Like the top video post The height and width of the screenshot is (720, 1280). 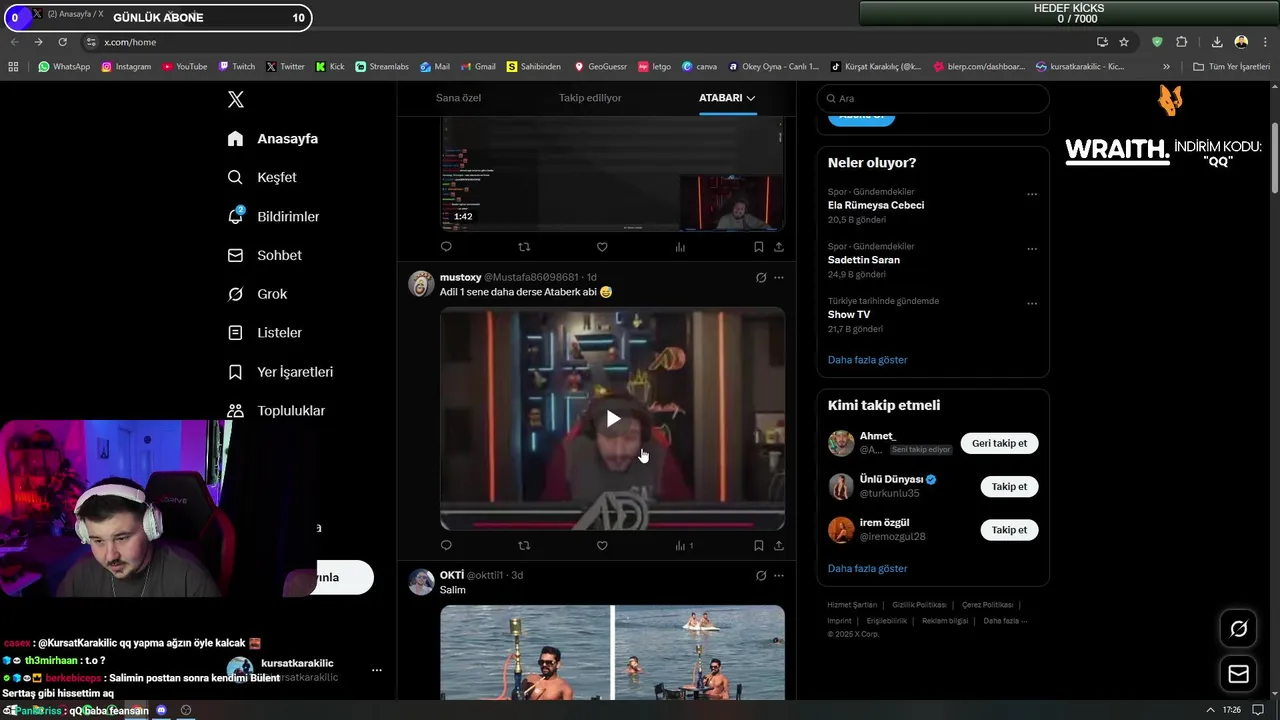602,247
